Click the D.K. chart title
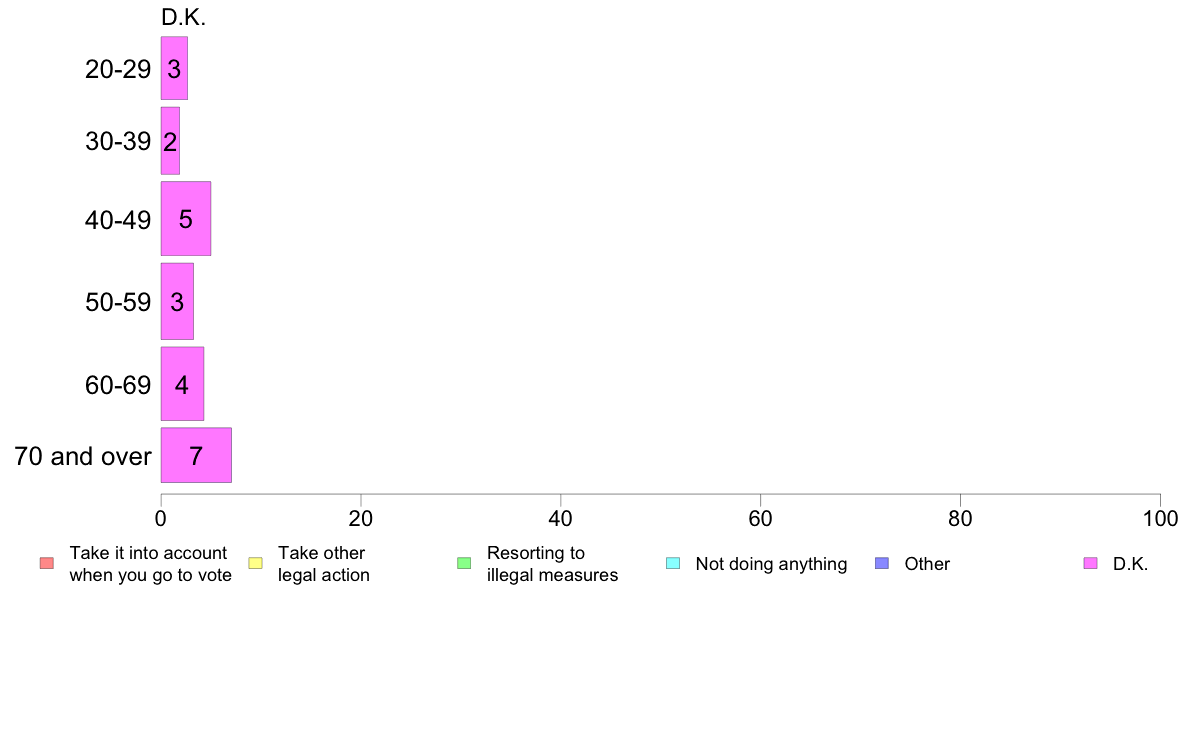The image size is (1188, 736). pos(183,17)
